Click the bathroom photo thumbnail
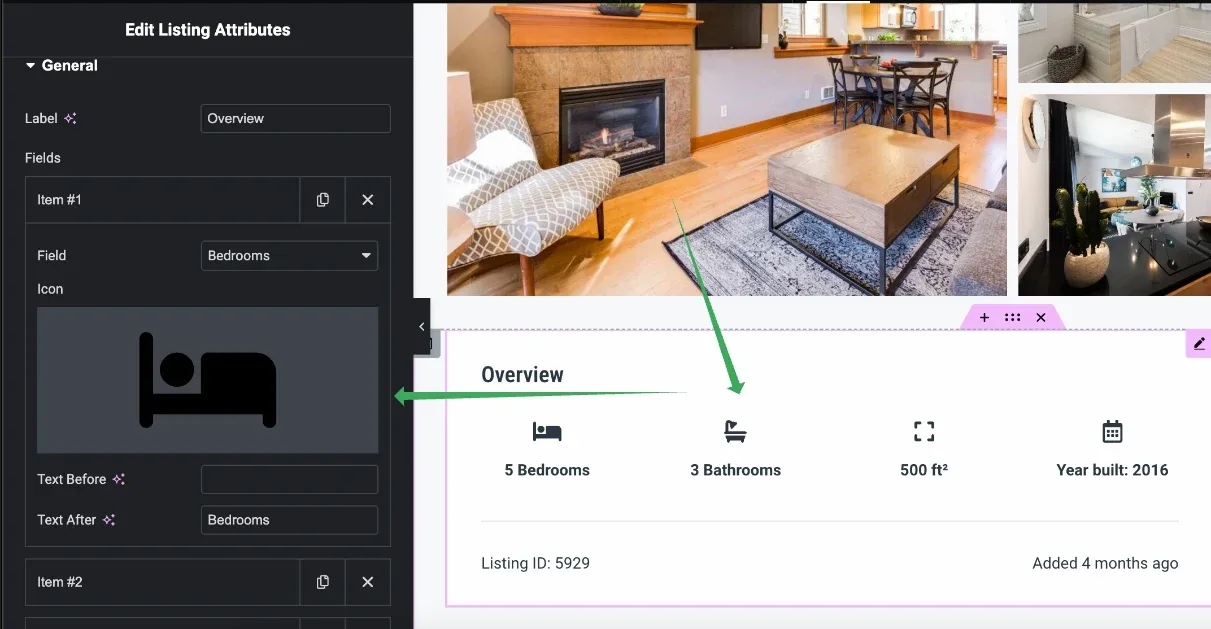1211x629 pixels. click(x=1114, y=42)
